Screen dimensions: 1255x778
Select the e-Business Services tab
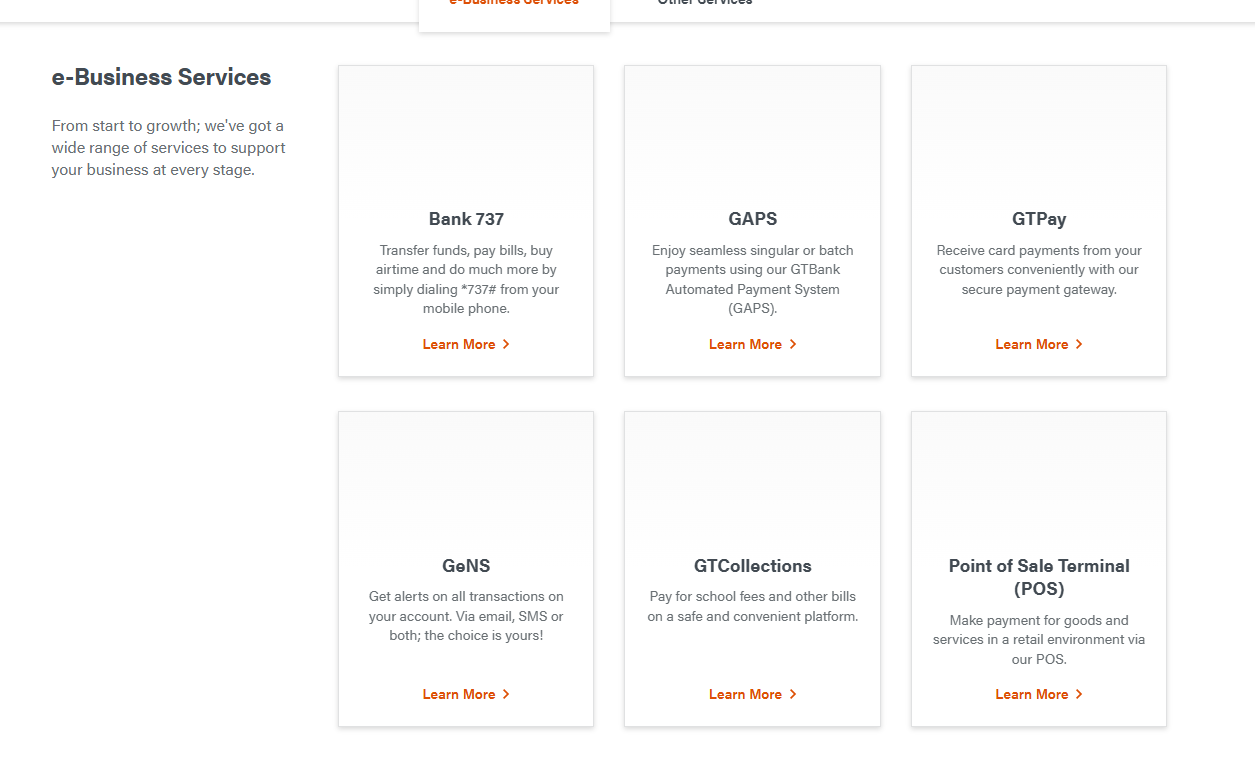514,5
